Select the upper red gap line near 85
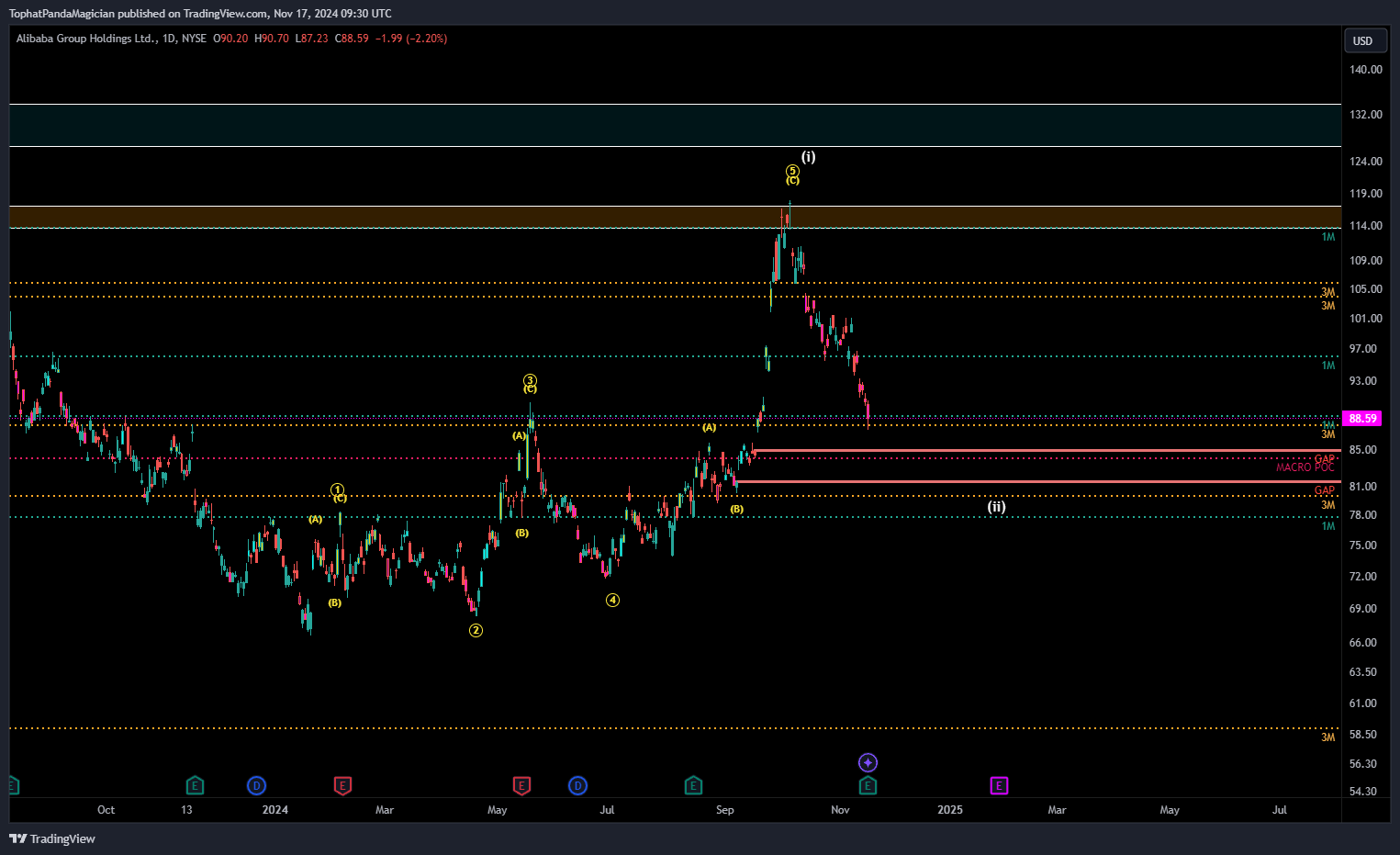The width and height of the screenshot is (1400, 855). (x=1047, y=451)
